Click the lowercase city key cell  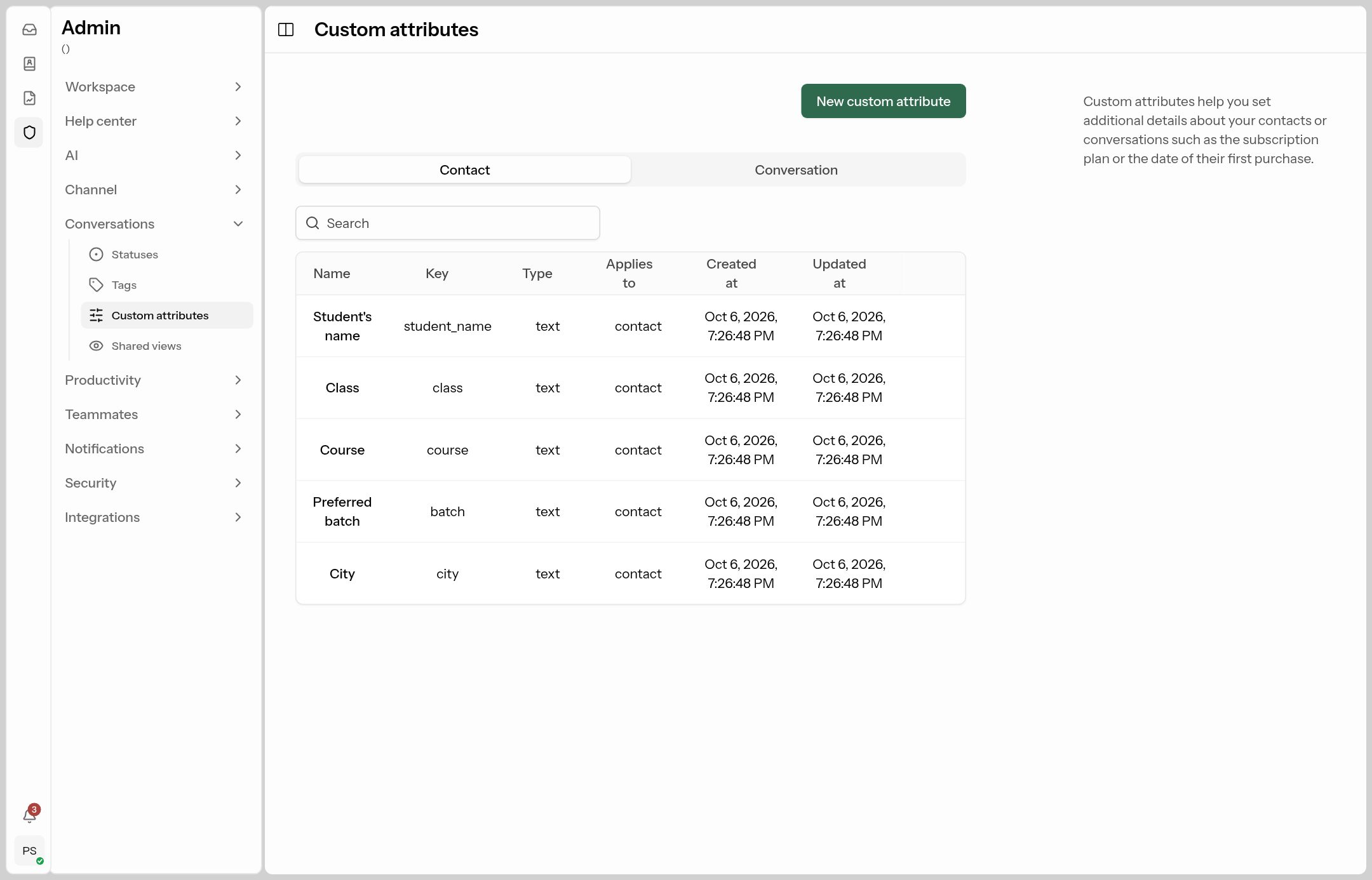pyautogui.click(x=448, y=574)
